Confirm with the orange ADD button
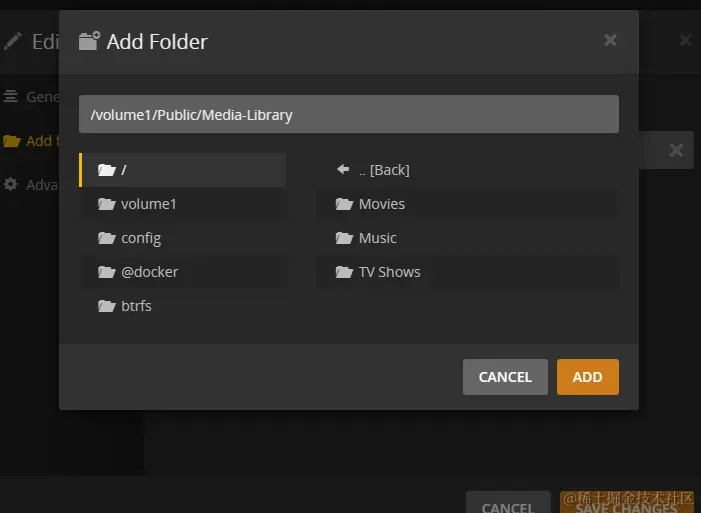 pyautogui.click(x=588, y=377)
